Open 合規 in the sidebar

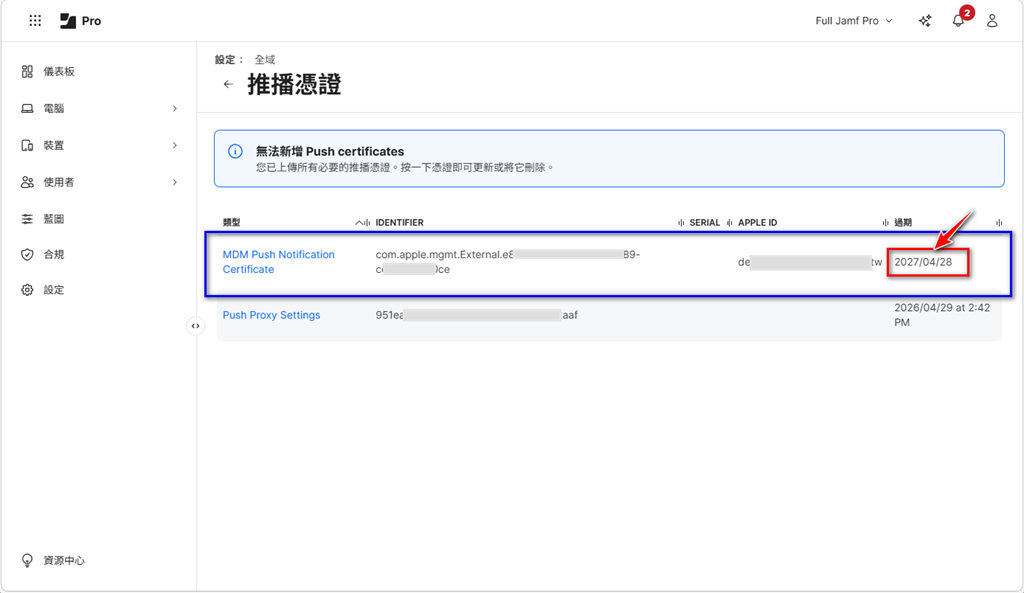[53, 255]
